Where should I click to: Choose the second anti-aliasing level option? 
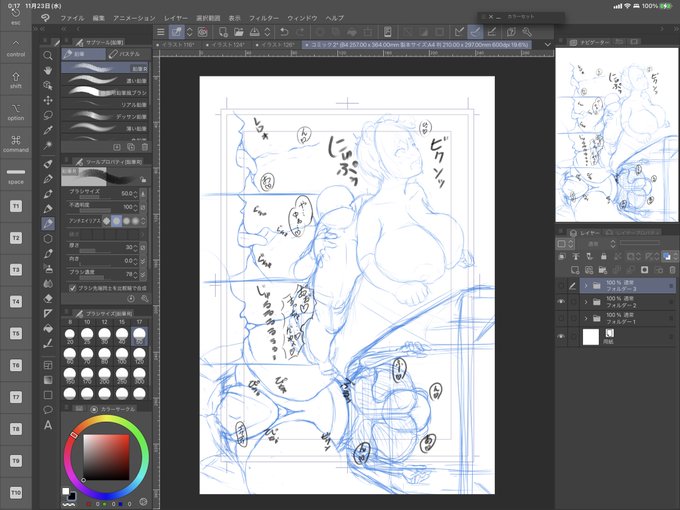pyautogui.click(x=116, y=221)
